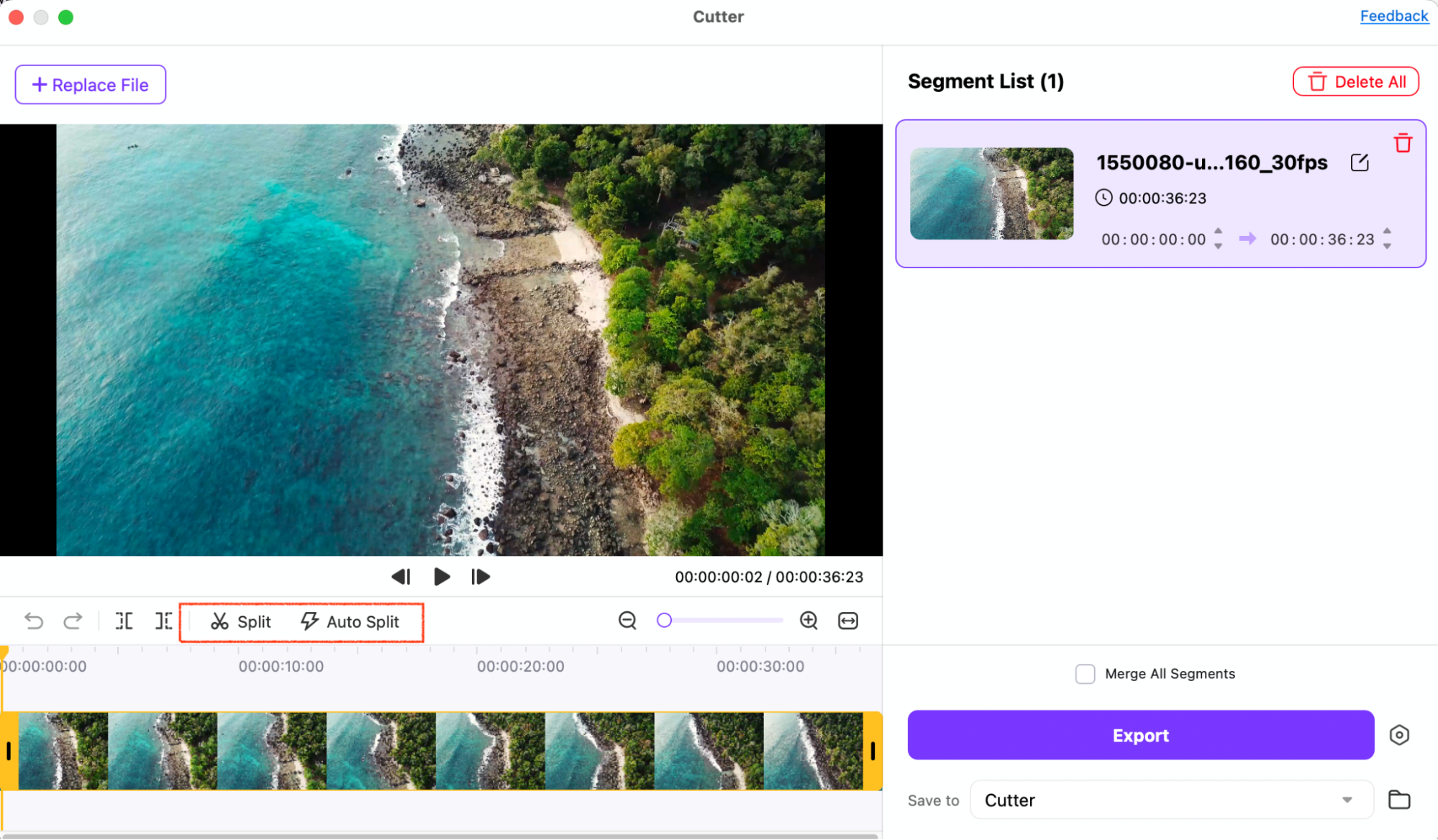This screenshot has height=840, width=1438.
Task: Click the redo arrow icon
Action: tap(73, 621)
